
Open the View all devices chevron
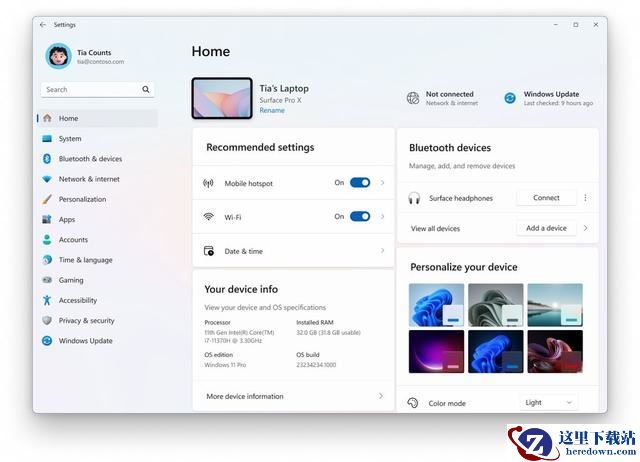[x=585, y=228]
